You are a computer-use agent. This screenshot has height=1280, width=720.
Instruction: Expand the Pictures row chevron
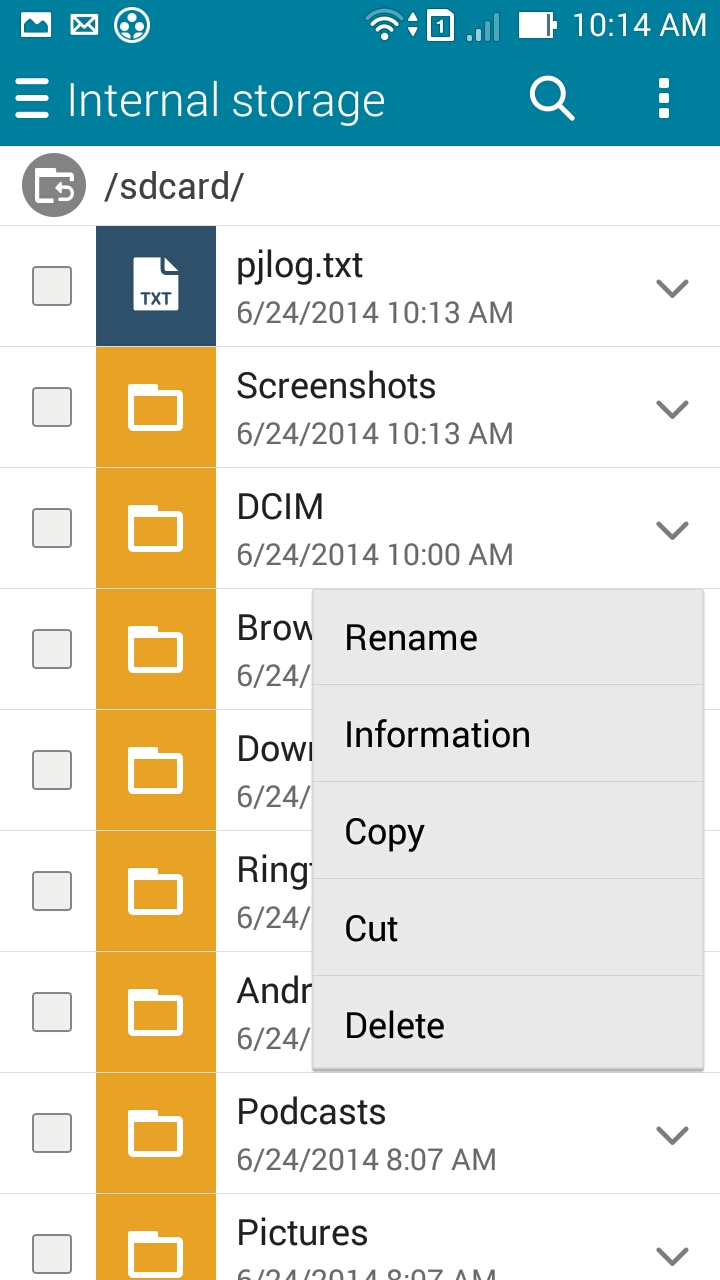pos(672,1255)
